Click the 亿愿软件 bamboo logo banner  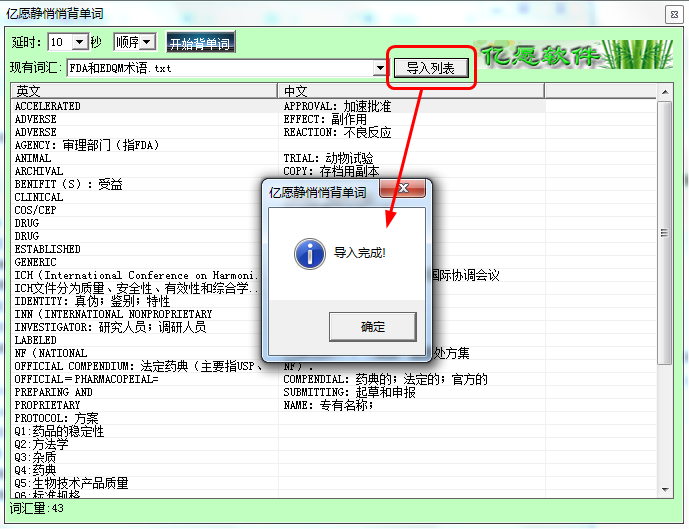[574, 54]
